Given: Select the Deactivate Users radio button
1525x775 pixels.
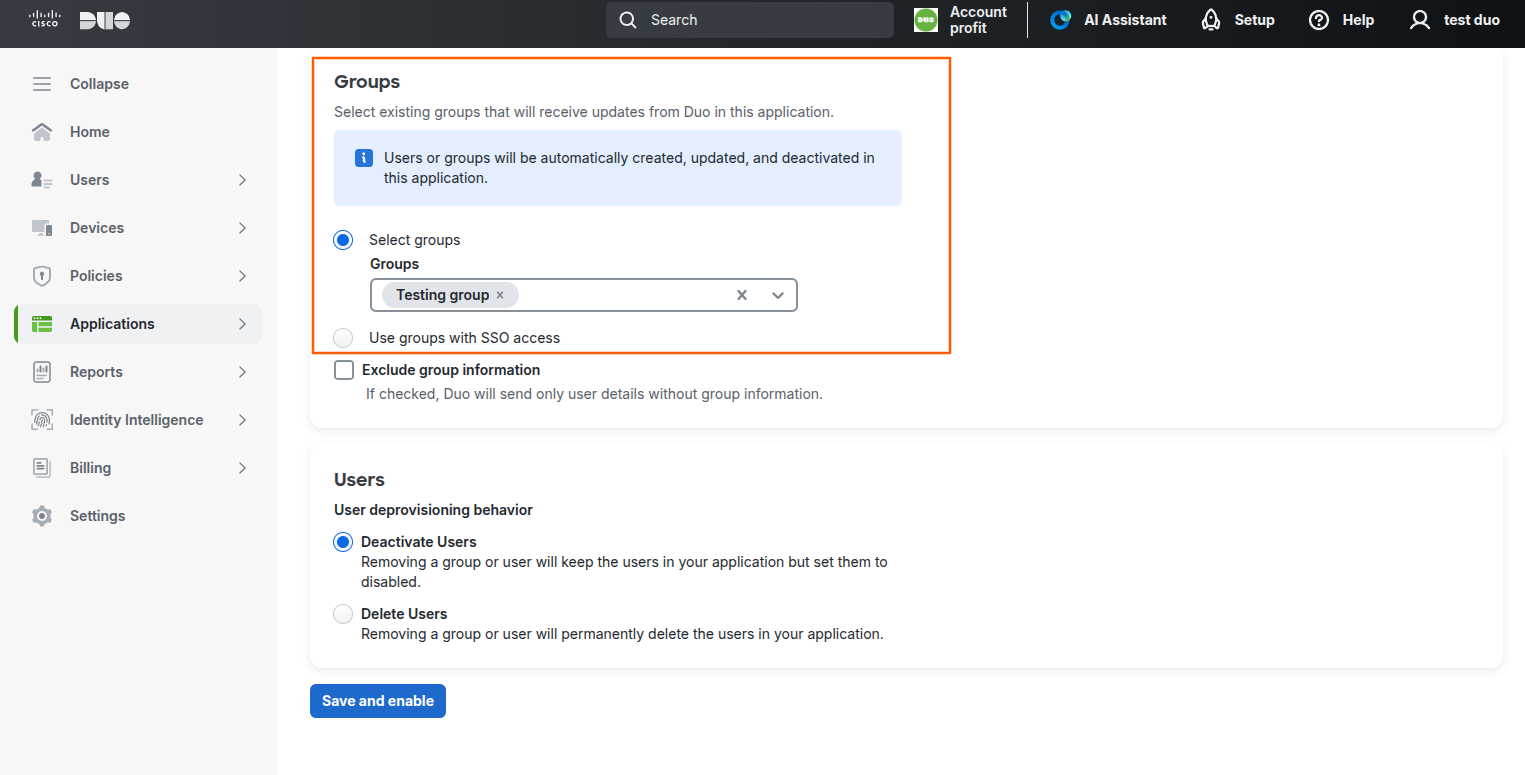Looking at the screenshot, I should coord(343,542).
